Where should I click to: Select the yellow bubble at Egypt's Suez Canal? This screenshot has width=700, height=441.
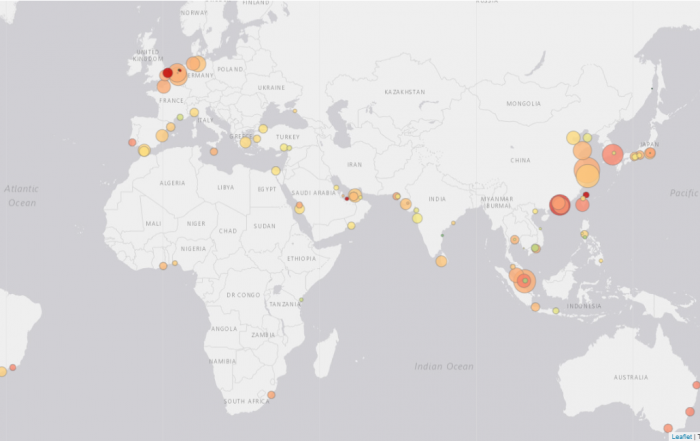276,171
